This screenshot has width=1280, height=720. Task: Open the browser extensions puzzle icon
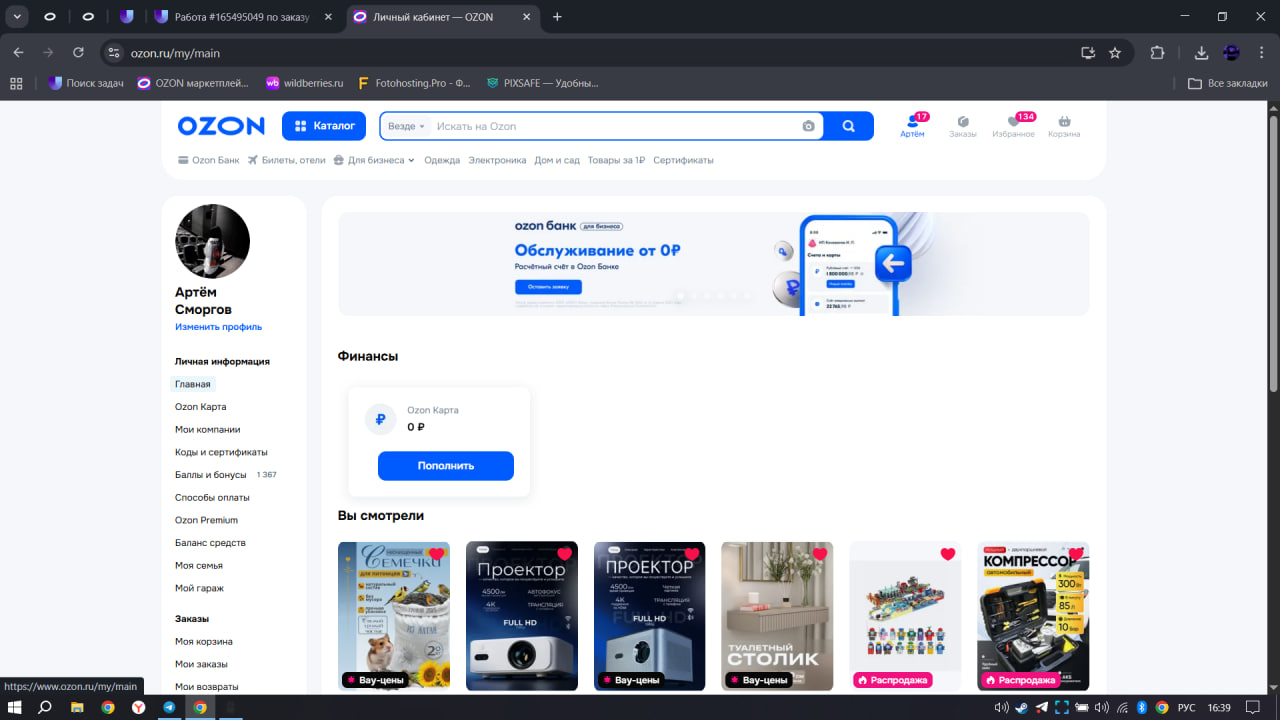point(1158,53)
